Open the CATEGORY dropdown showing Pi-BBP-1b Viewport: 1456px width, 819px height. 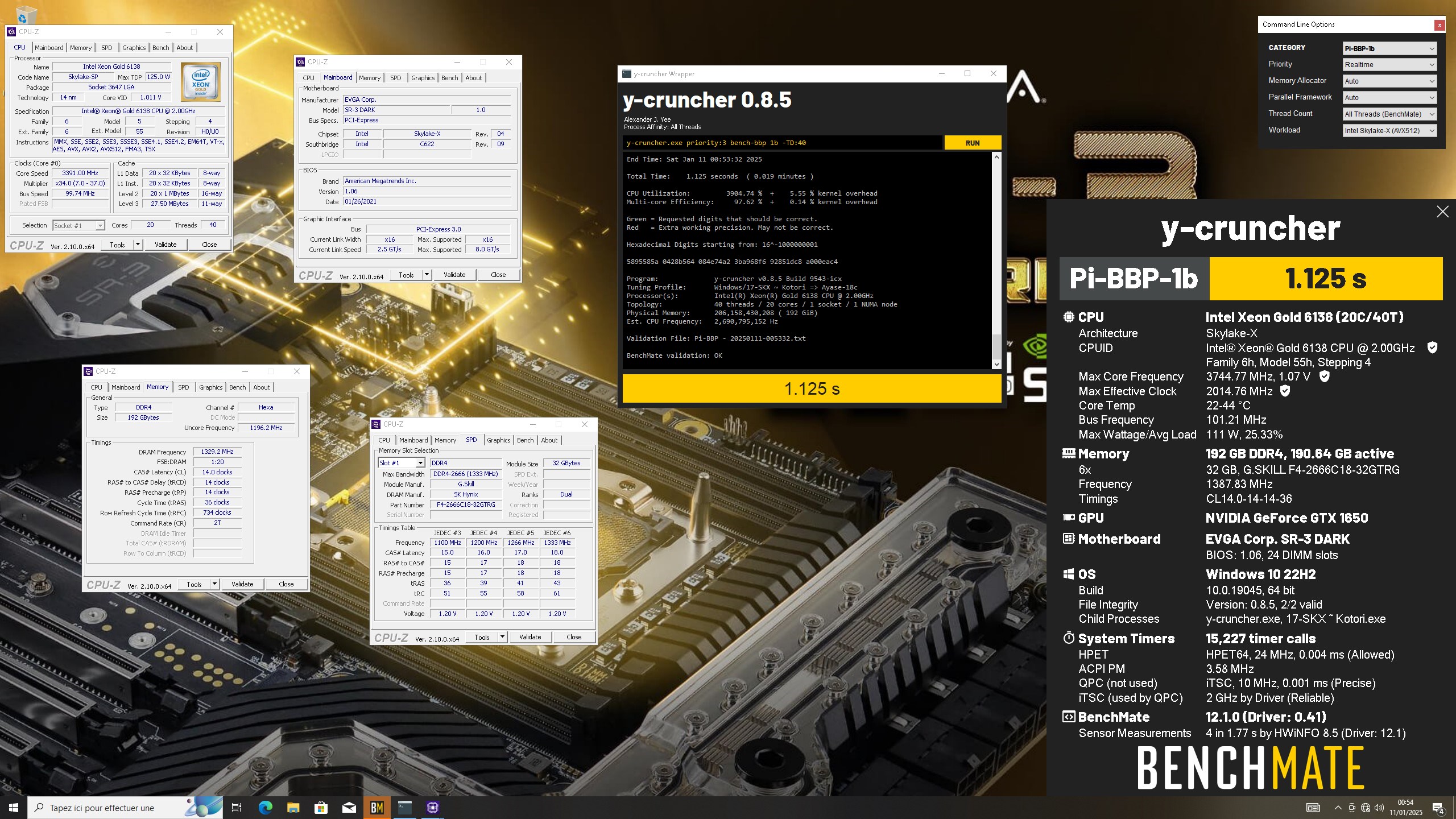click(1389, 48)
